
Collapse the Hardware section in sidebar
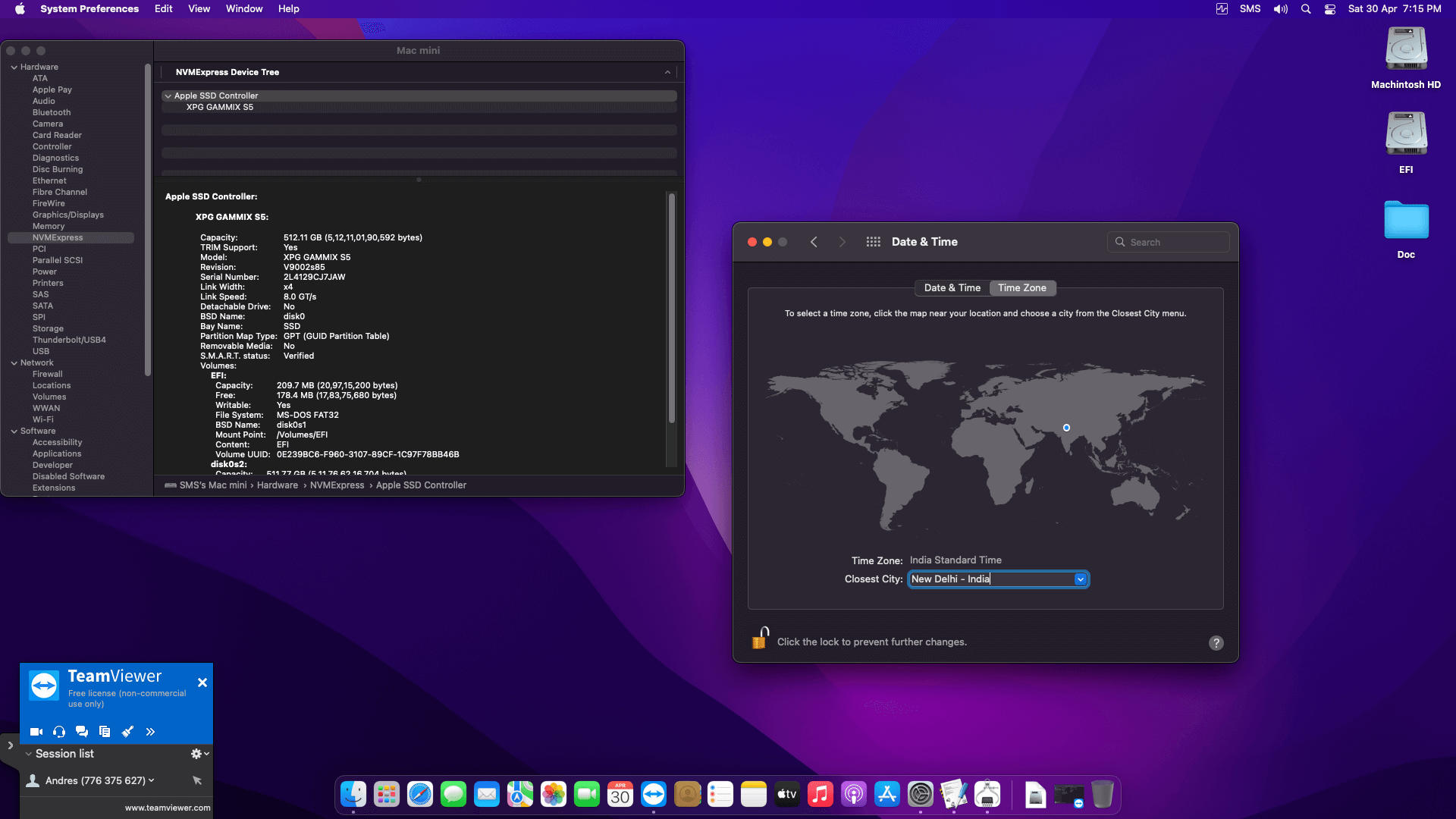click(x=14, y=67)
